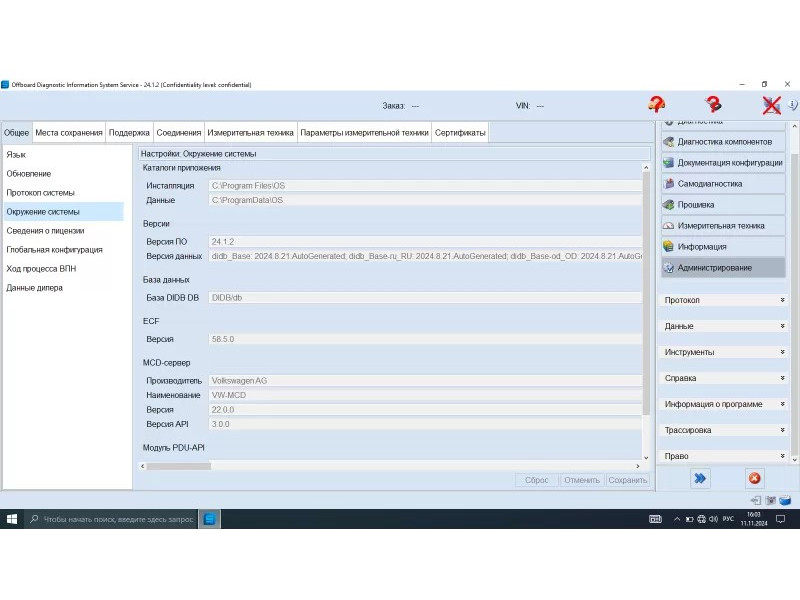
Task: Click right arrow of horizontal scrollbar
Action: point(637,466)
